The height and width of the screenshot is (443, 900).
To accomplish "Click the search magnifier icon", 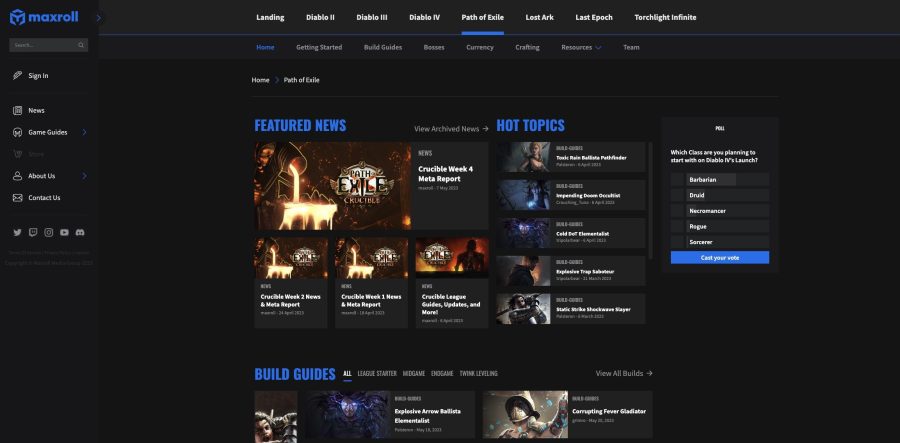I will click(x=81, y=45).
